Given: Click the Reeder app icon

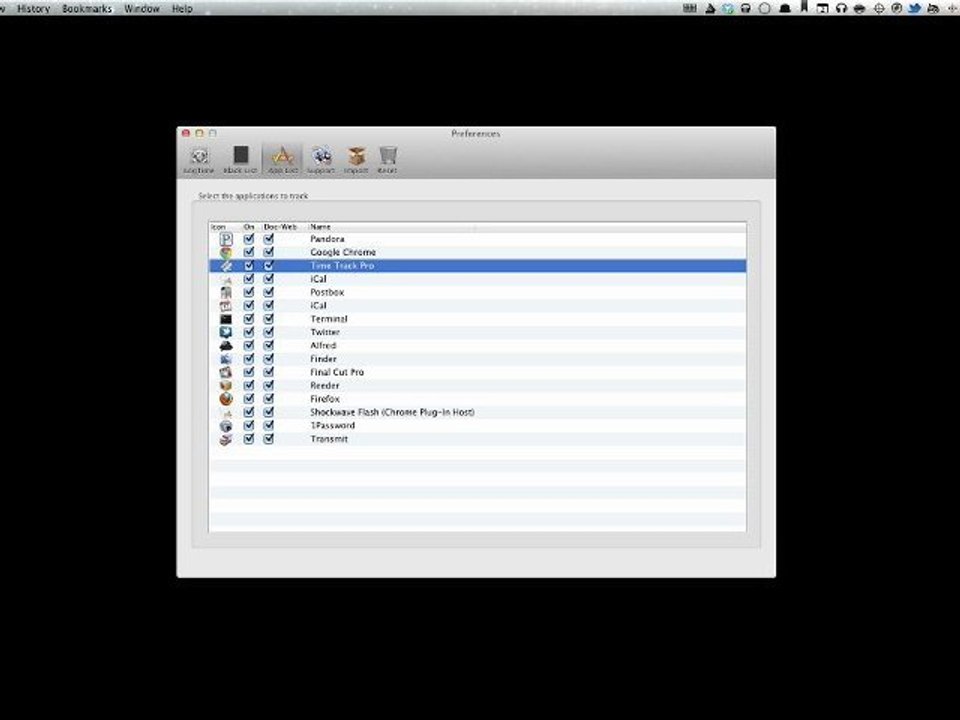Looking at the screenshot, I should click(x=226, y=386).
